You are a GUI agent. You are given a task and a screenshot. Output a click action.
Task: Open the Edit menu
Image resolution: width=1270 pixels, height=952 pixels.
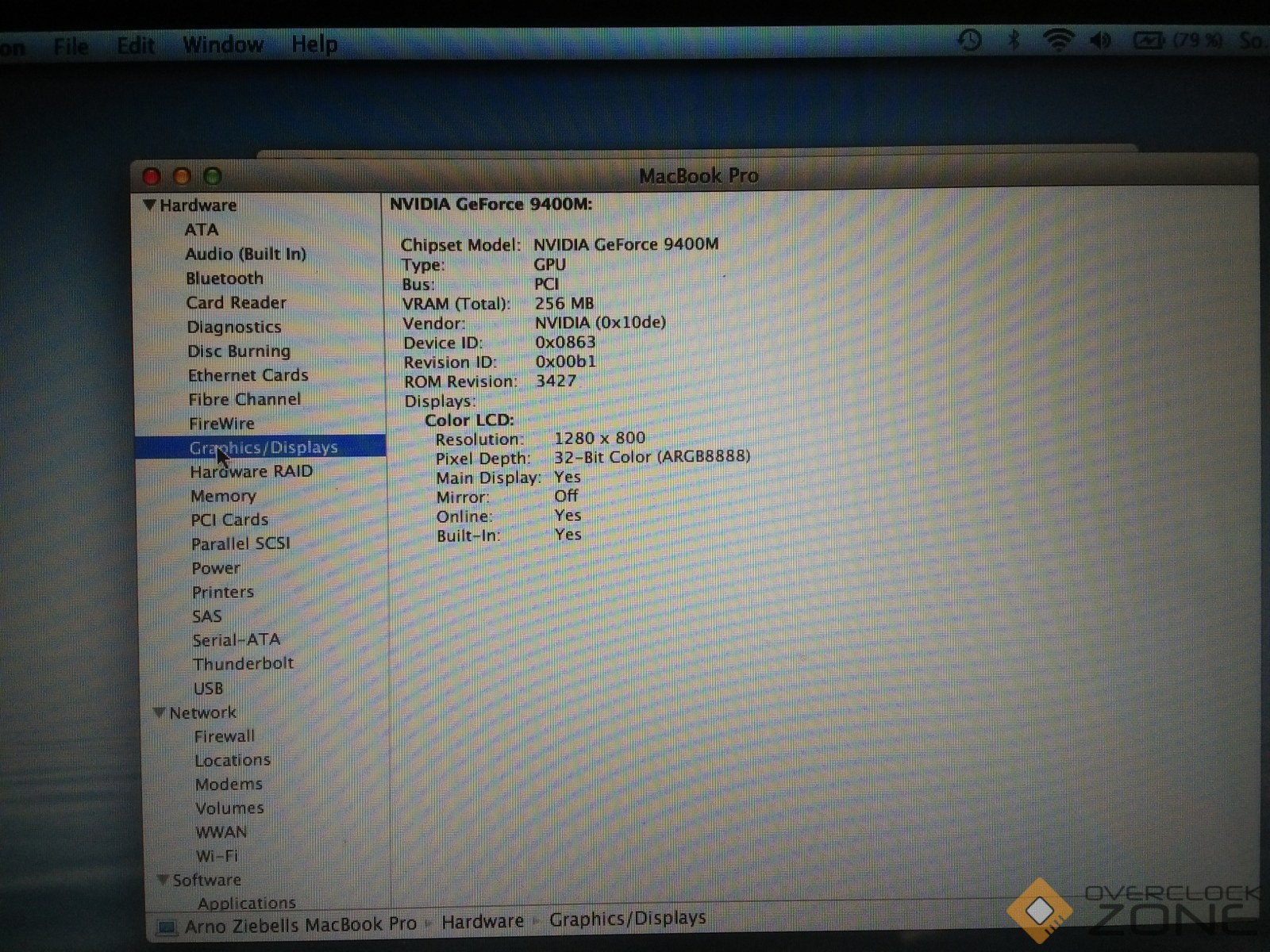pos(136,45)
